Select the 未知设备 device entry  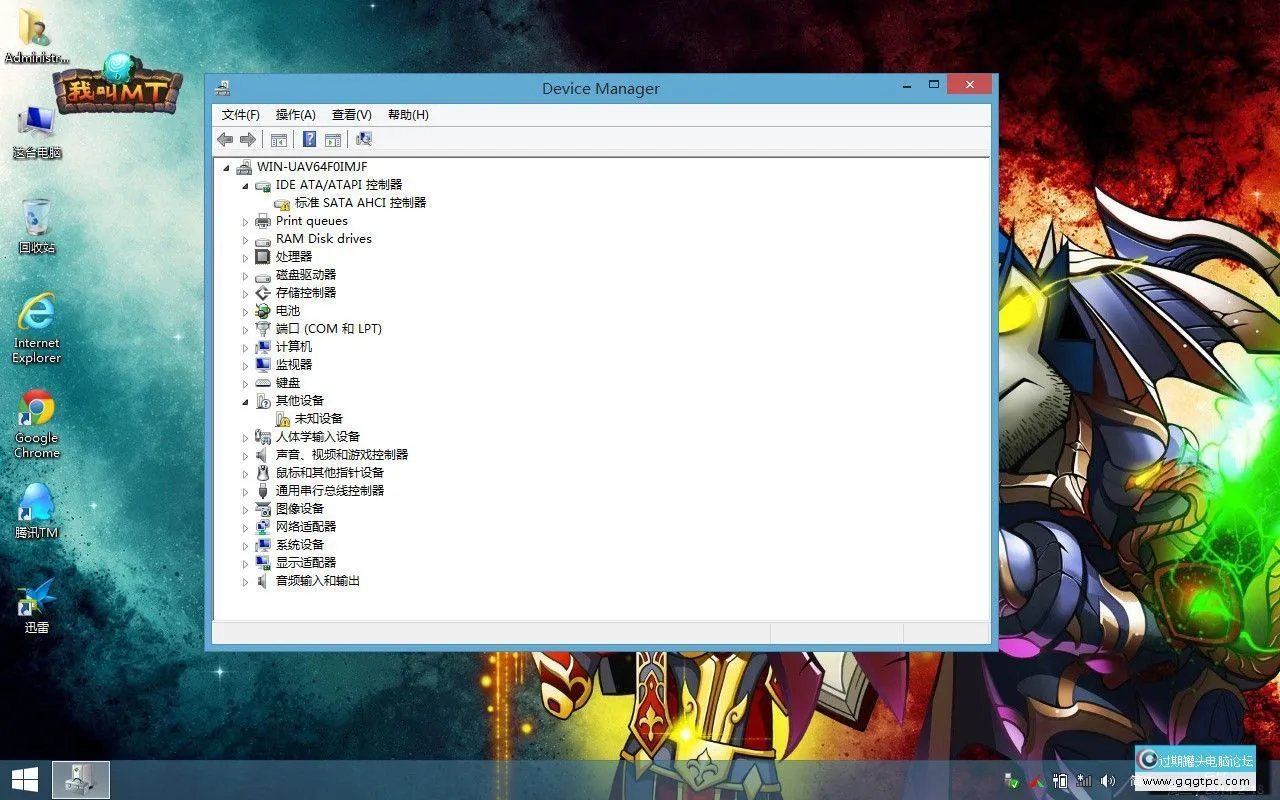(320, 418)
